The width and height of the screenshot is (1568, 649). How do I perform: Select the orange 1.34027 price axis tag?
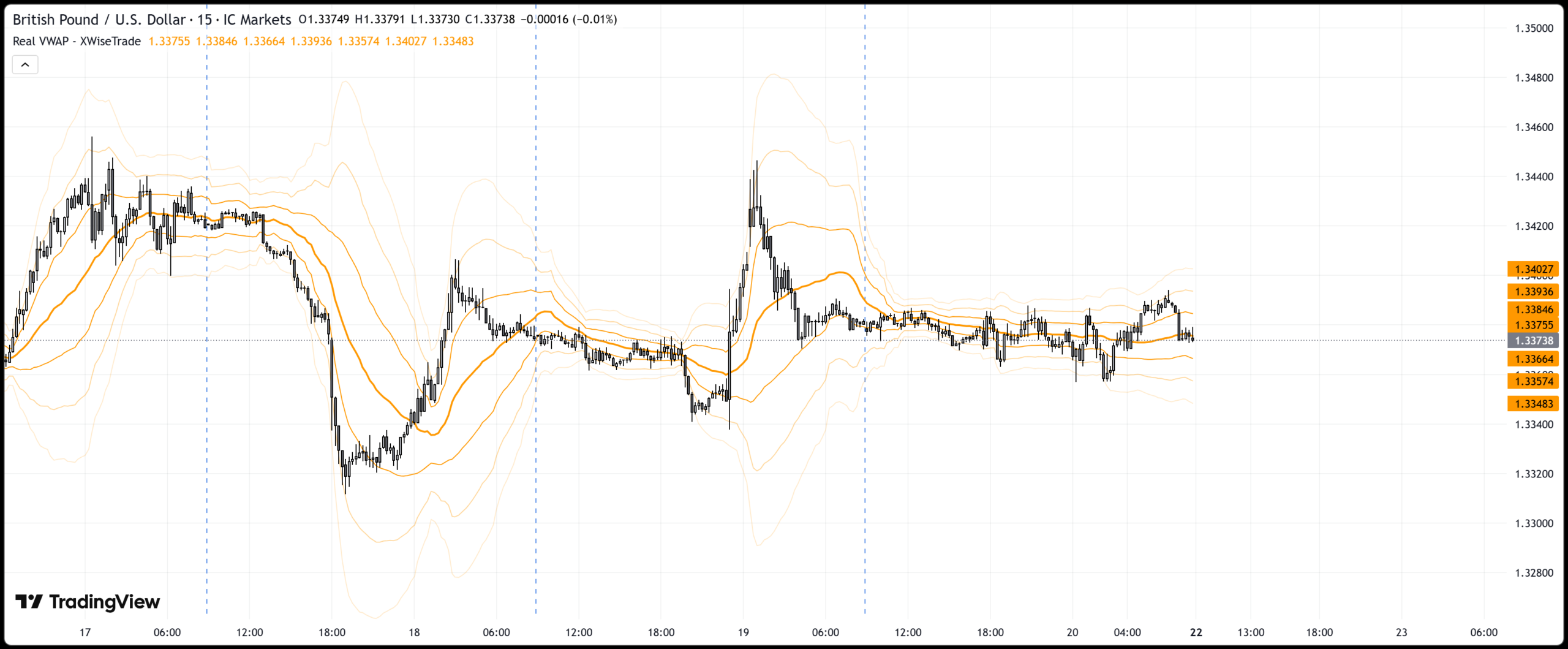(1533, 269)
